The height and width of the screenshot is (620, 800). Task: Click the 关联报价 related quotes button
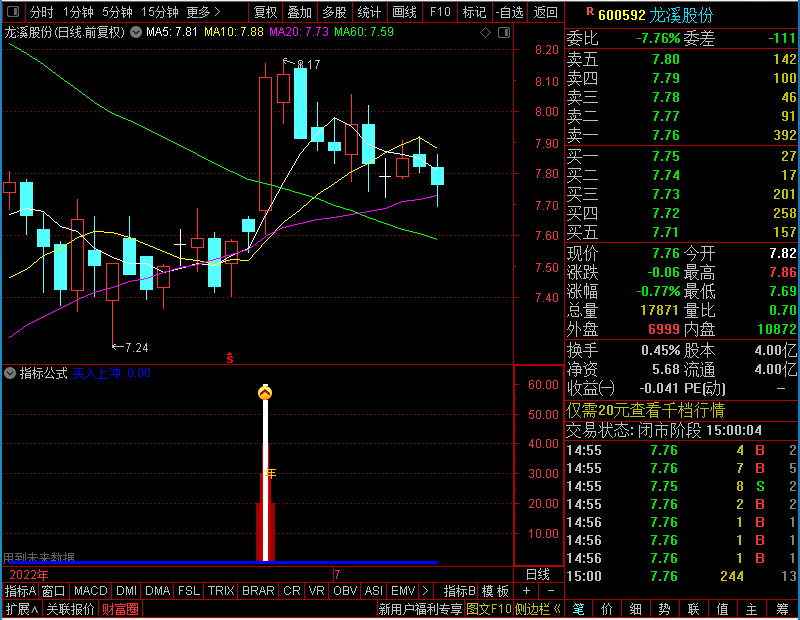point(70,609)
